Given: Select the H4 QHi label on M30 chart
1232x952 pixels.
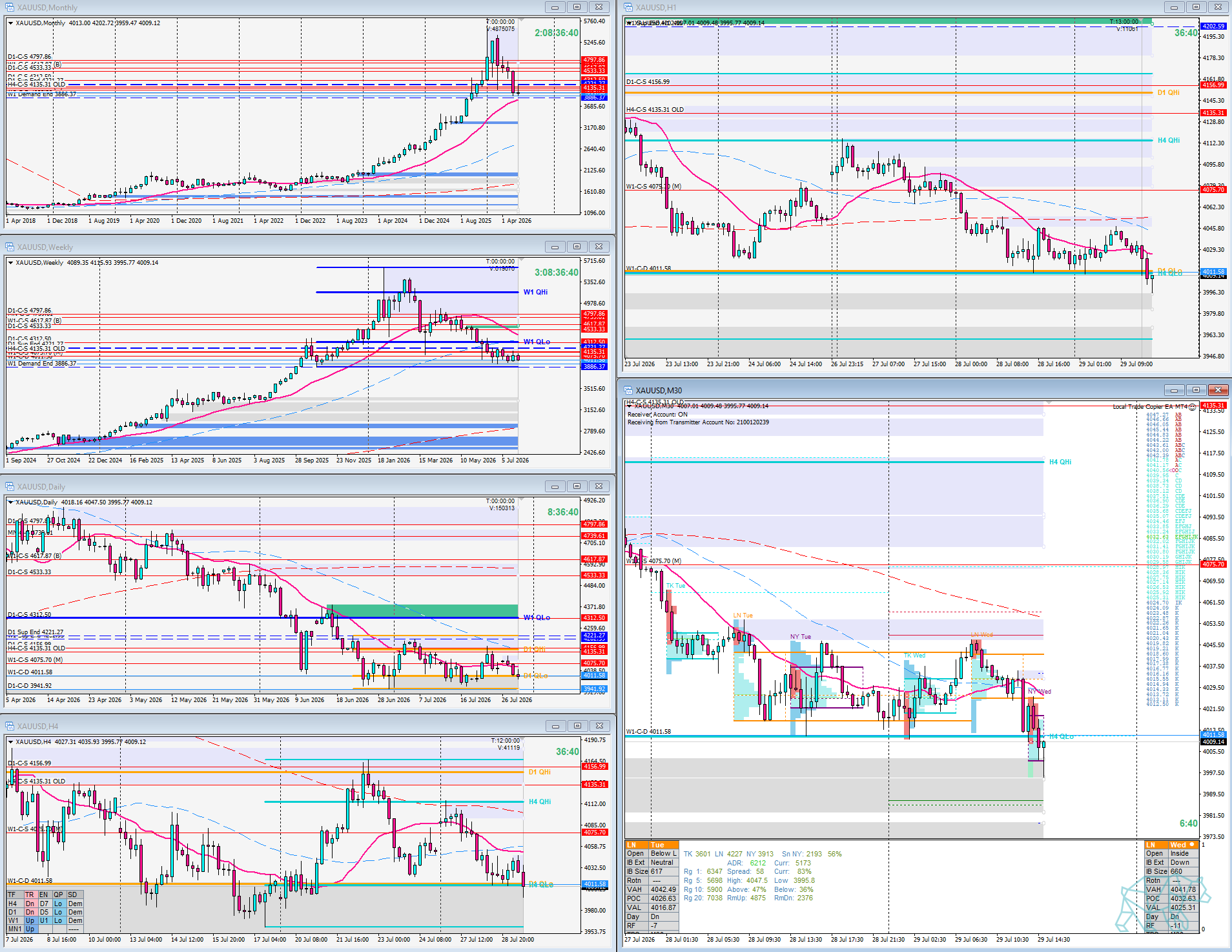Looking at the screenshot, I should click(1060, 462).
